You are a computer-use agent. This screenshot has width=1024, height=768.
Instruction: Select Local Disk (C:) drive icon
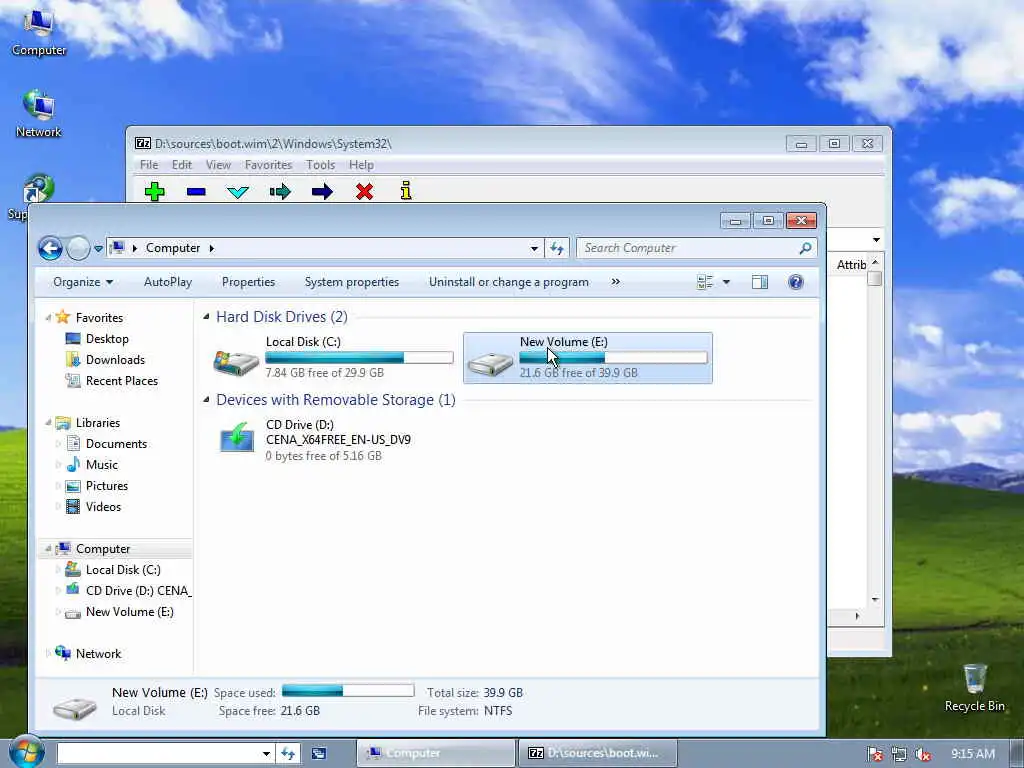click(236, 361)
